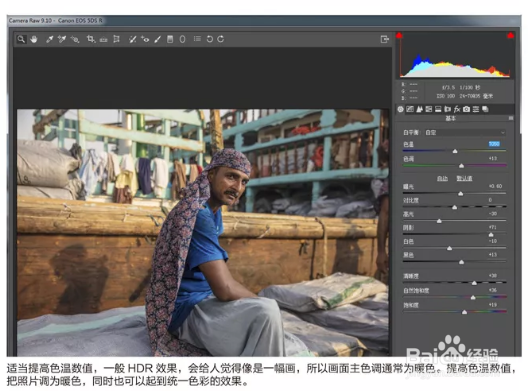
Task: Click the Tint value +13
Action: pos(493,158)
